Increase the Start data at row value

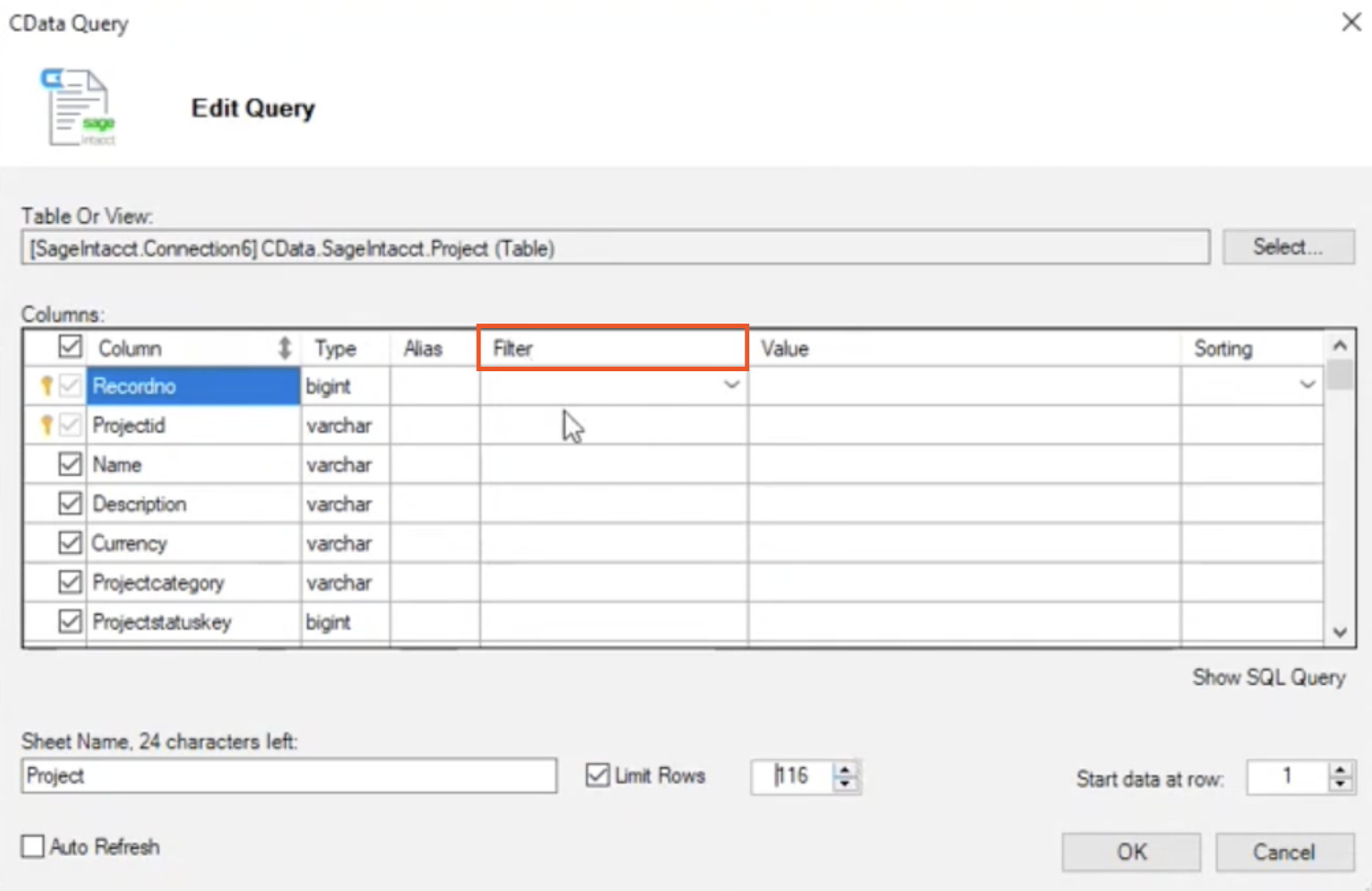point(1340,771)
